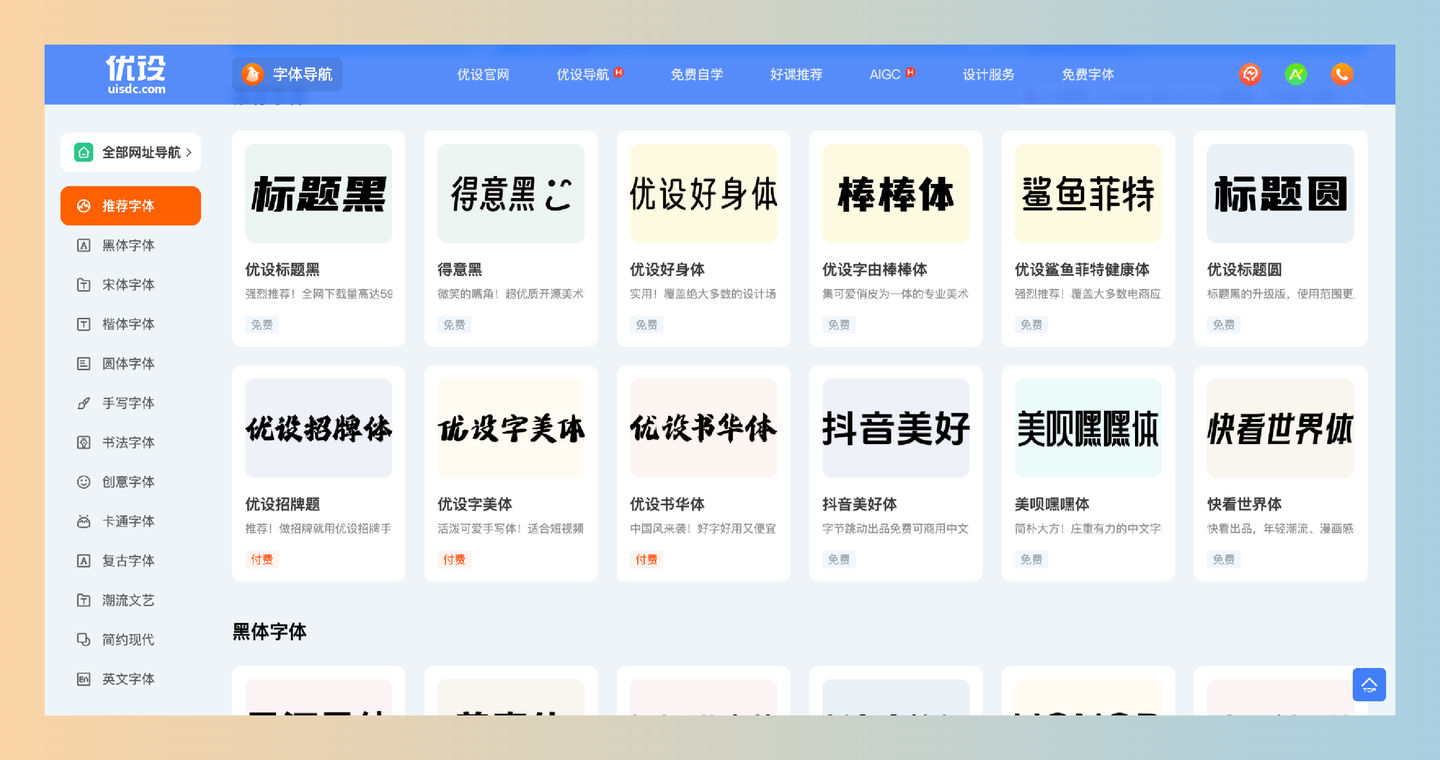Click the 黑体字体 section heading

(x=270, y=632)
